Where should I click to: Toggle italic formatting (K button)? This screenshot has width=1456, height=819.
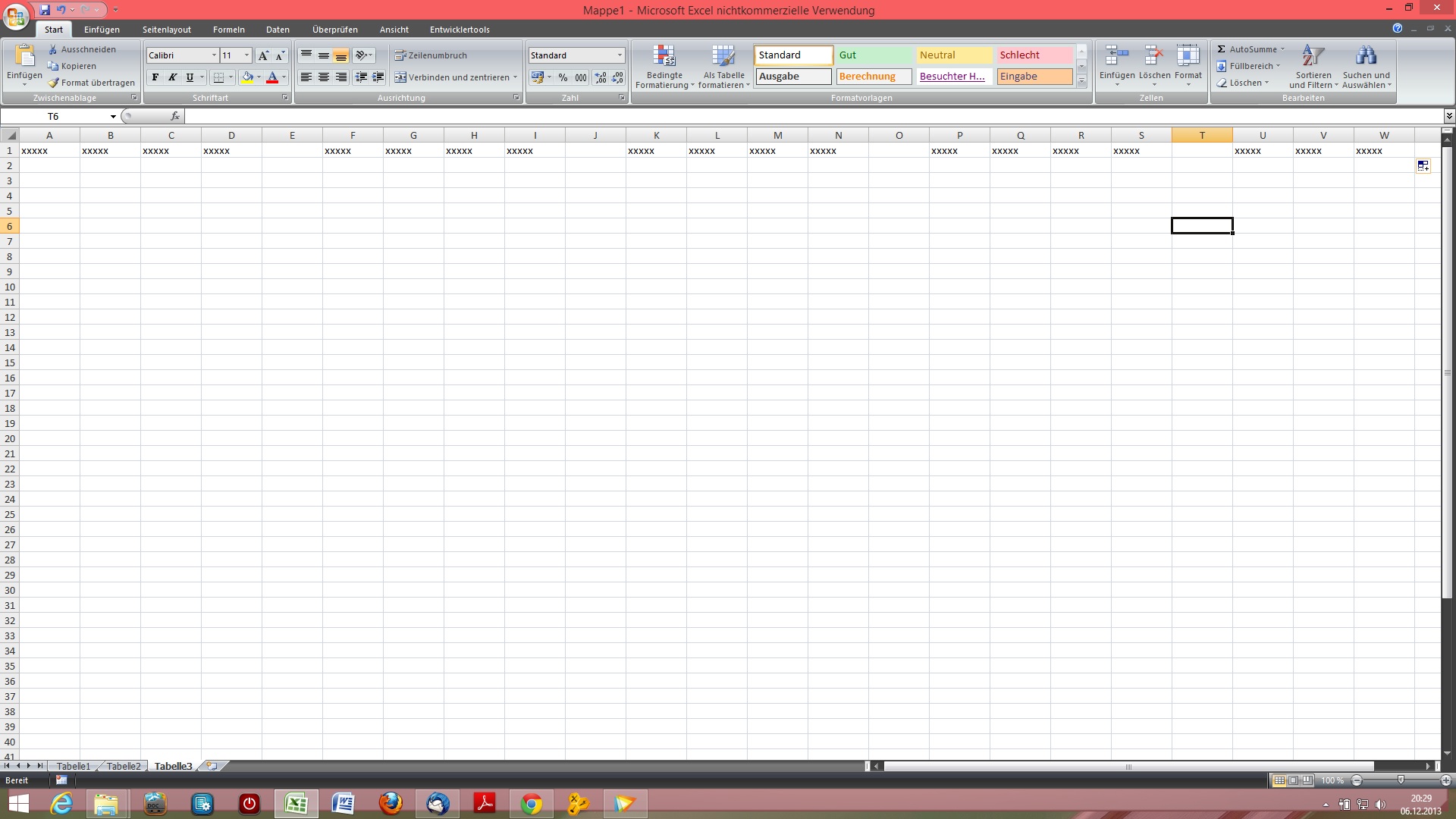pos(173,77)
